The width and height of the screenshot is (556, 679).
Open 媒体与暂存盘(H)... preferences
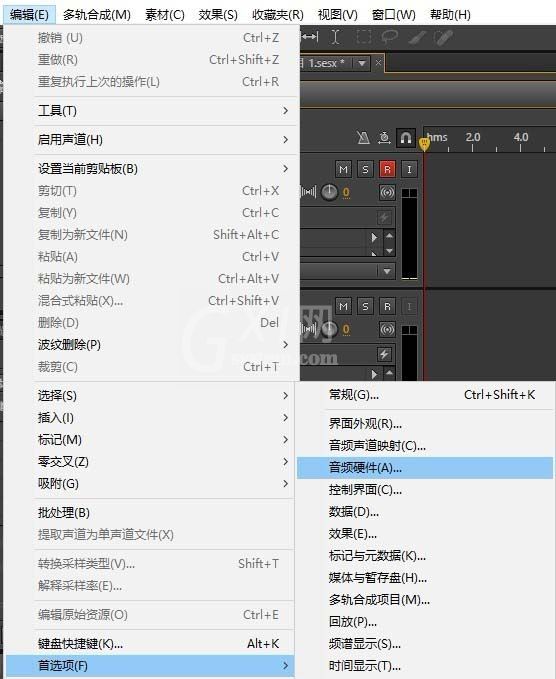(x=425, y=578)
